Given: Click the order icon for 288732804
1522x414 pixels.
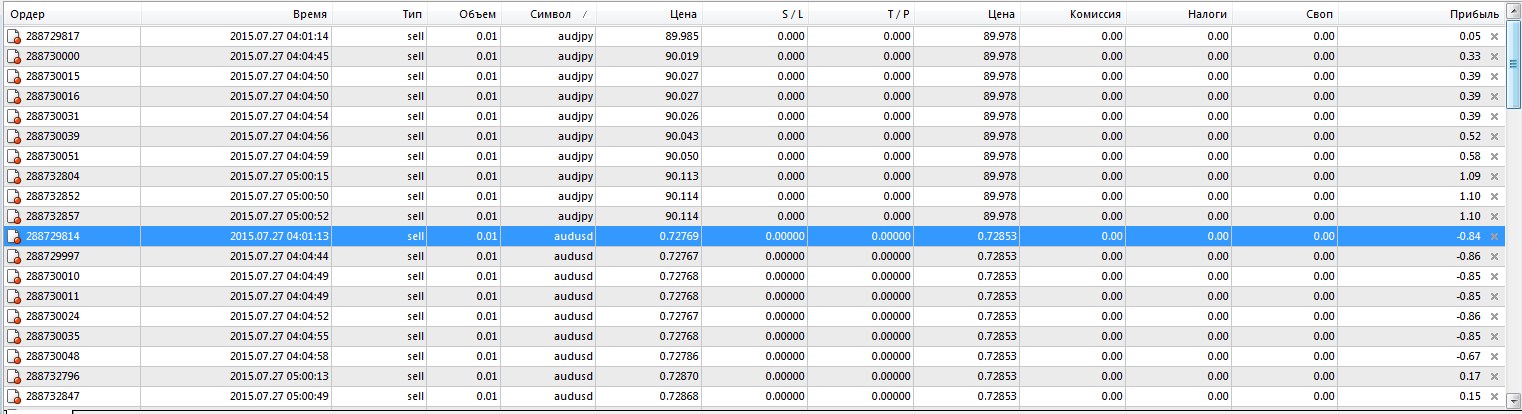Looking at the screenshot, I should pyautogui.click(x=14, y=176).
